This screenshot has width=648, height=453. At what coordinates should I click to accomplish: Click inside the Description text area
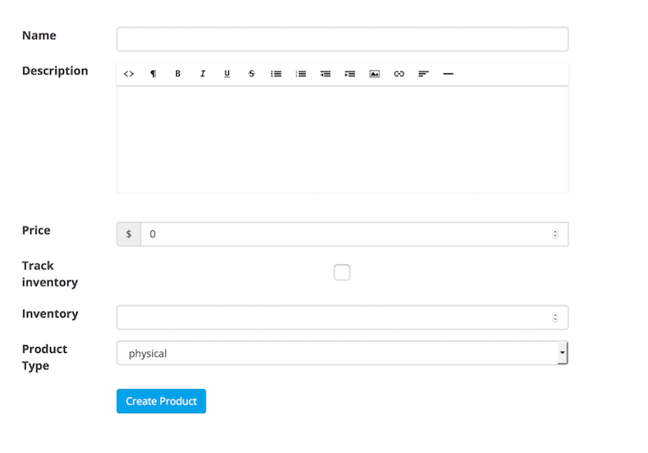[342, 139]
